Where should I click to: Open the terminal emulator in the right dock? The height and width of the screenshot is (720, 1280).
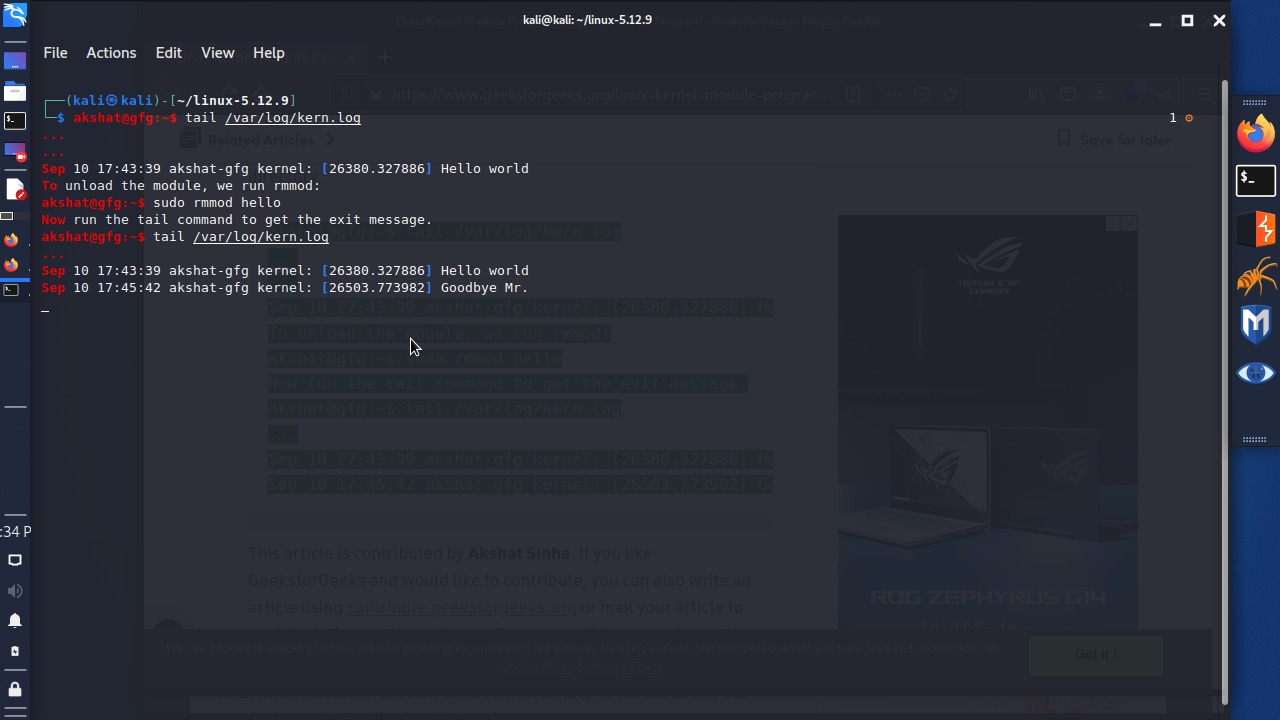(x=1256, y=180)
